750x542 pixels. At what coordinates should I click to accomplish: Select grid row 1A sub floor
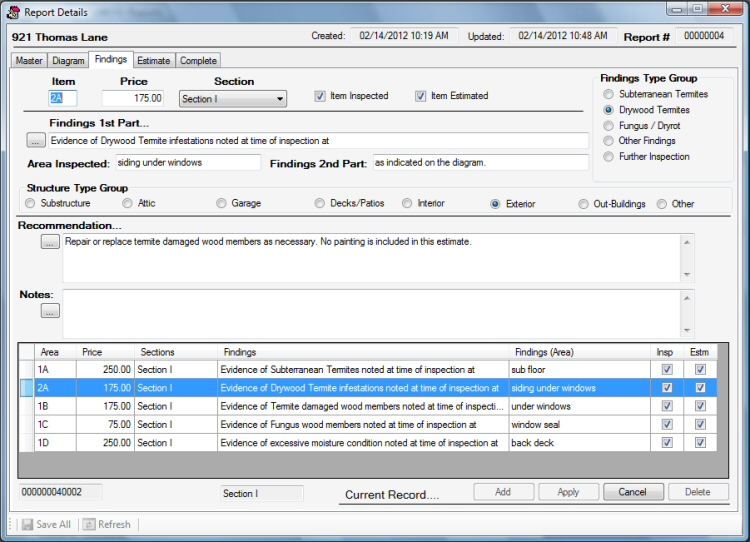click(368, 370)
